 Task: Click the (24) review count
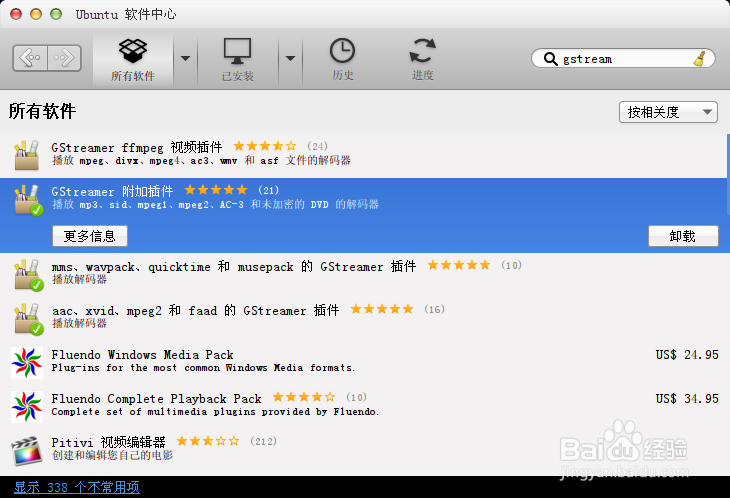tap(318, 147)
